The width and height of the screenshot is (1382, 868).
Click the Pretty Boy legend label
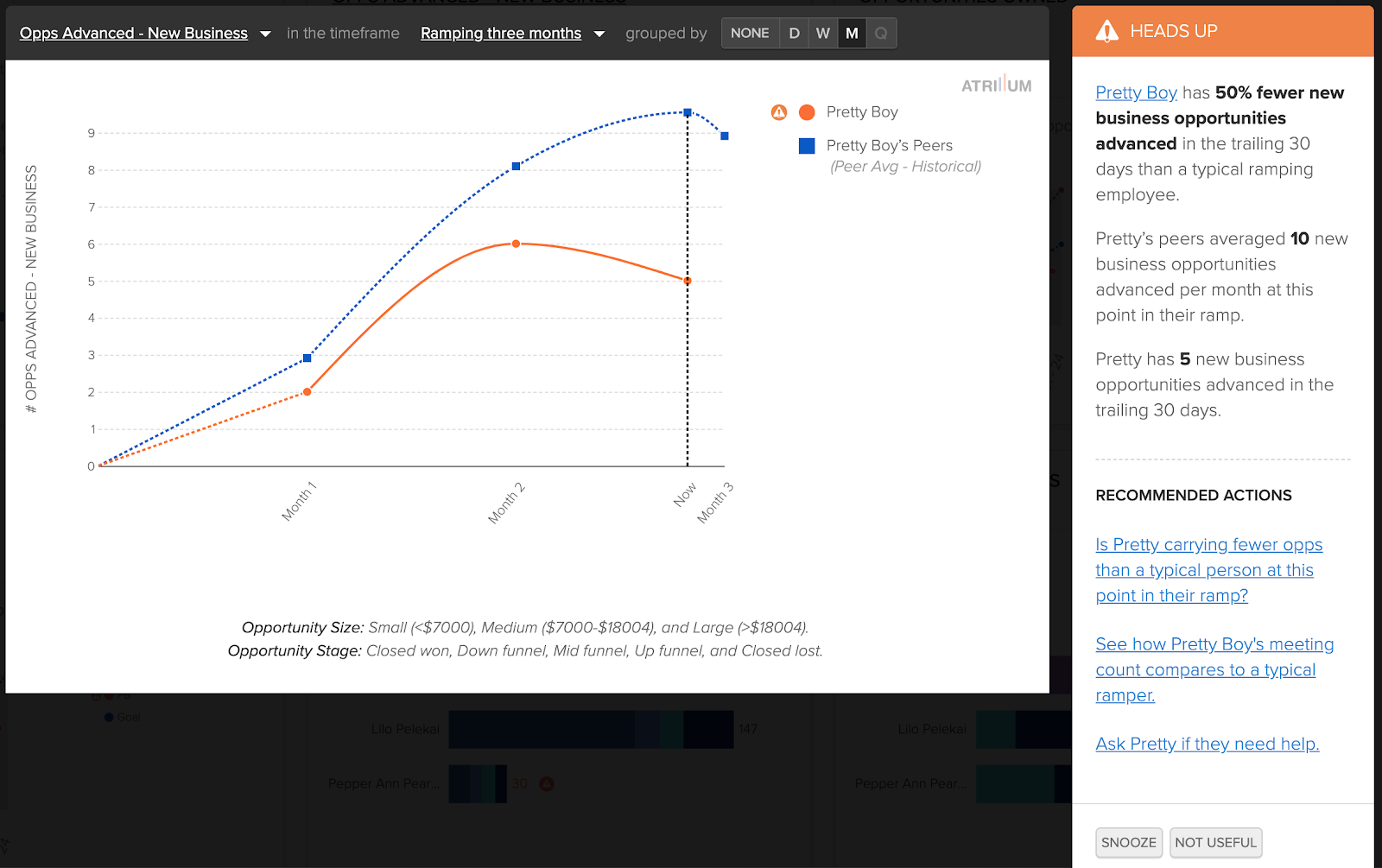862,111
